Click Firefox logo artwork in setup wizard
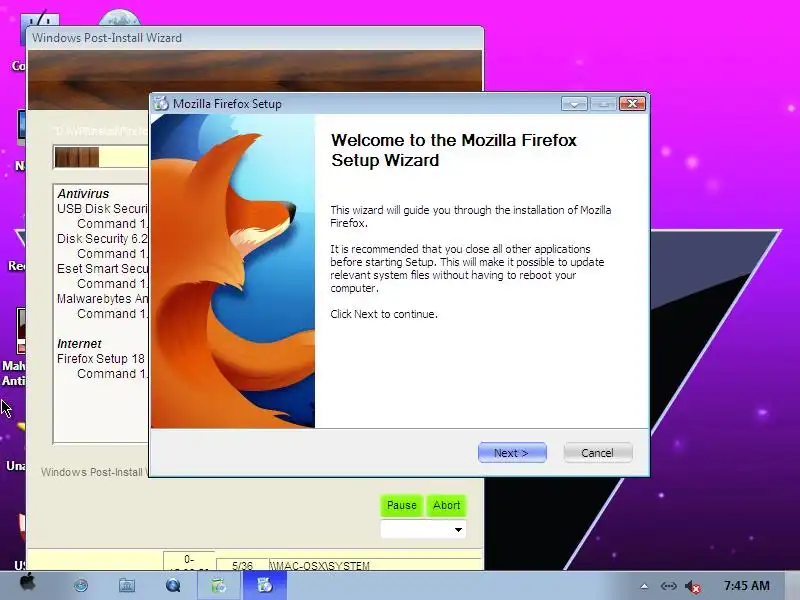Screen dimensions: 800x600 click(x=233, y=271)
